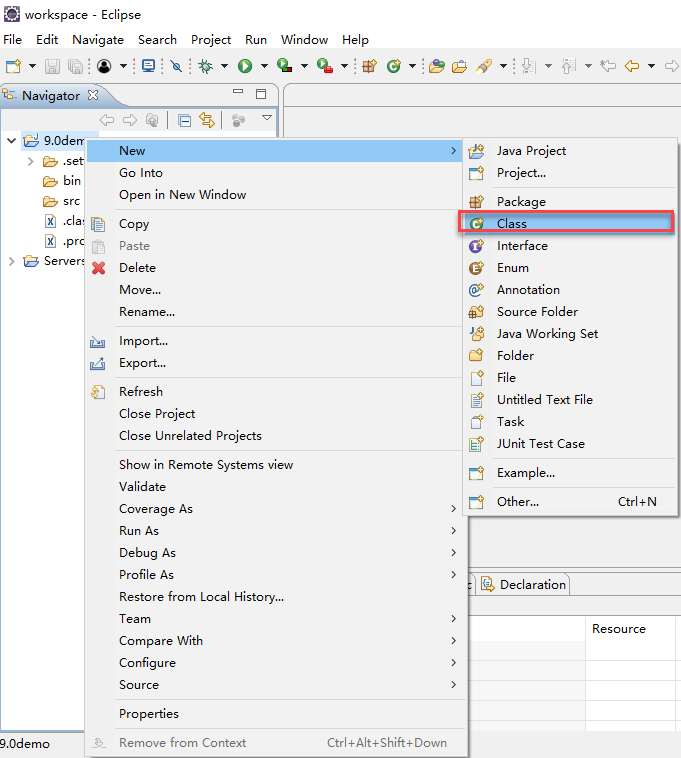The width and height of the screenshot is (681, 758).
Task: Click the green Run button in toolbar
Action: click(x=245, y=66)
